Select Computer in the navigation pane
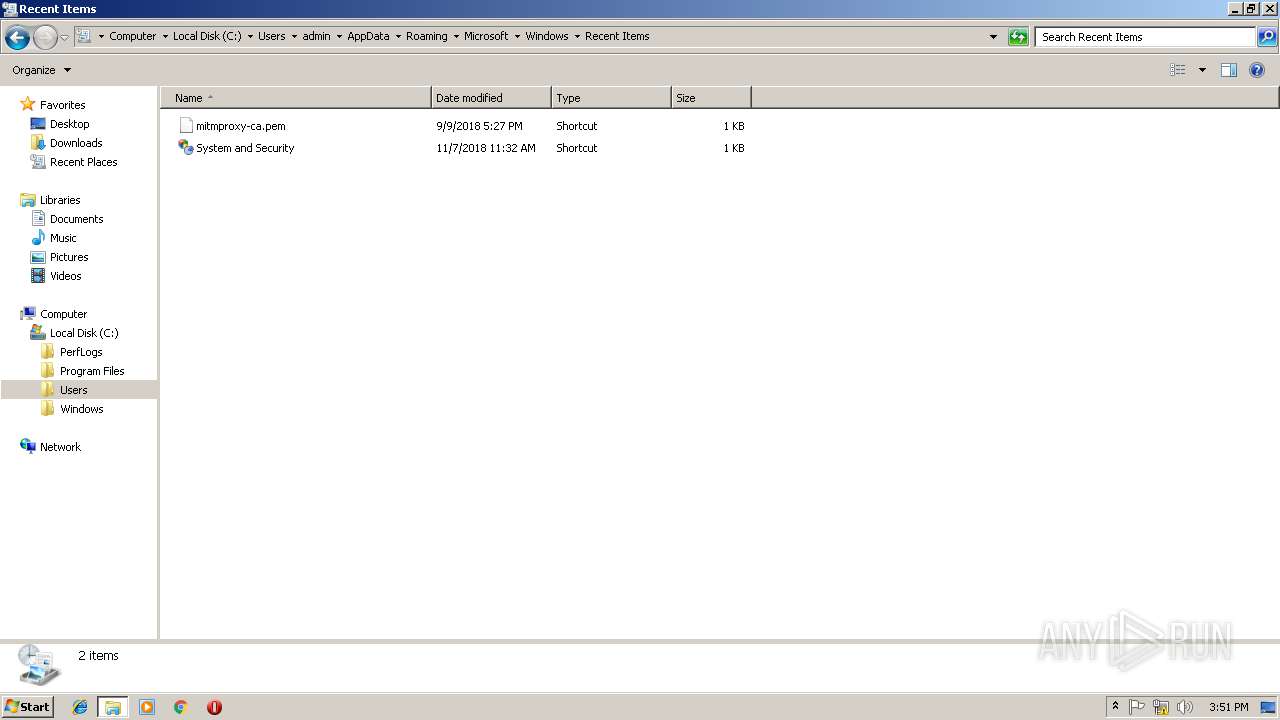This screenshot has width=1280, height=720. click(63, 314)
